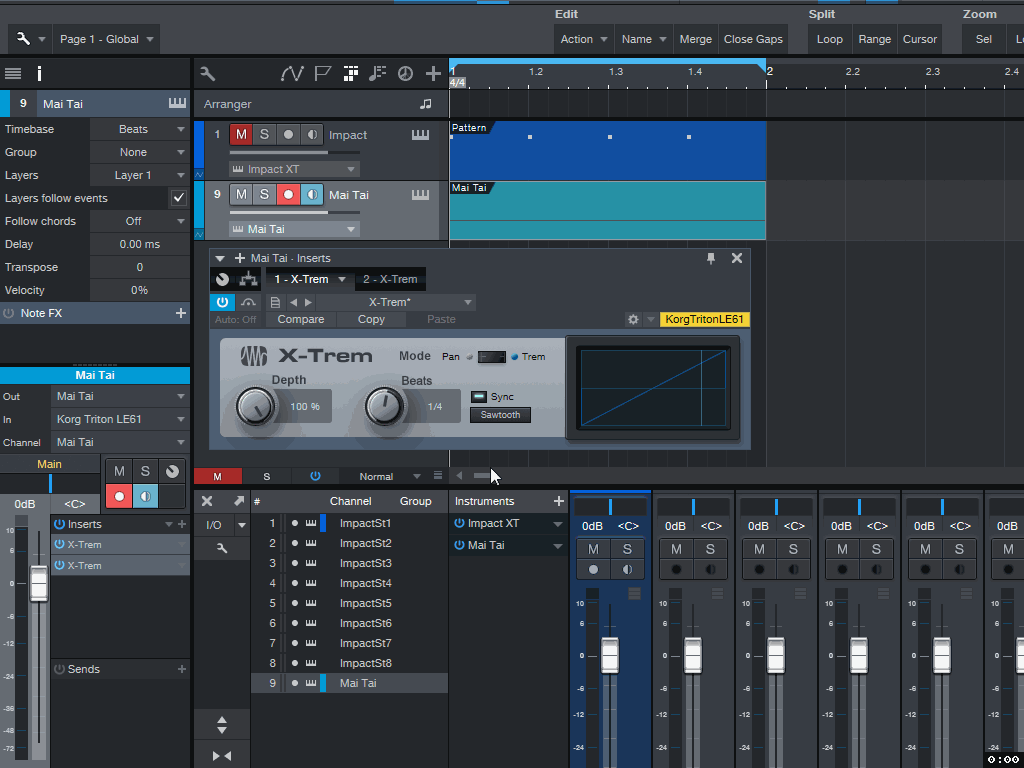Select ImpactSt5 channel in the list
Screen dimensions: 1024x768
[x=365, y=603]
